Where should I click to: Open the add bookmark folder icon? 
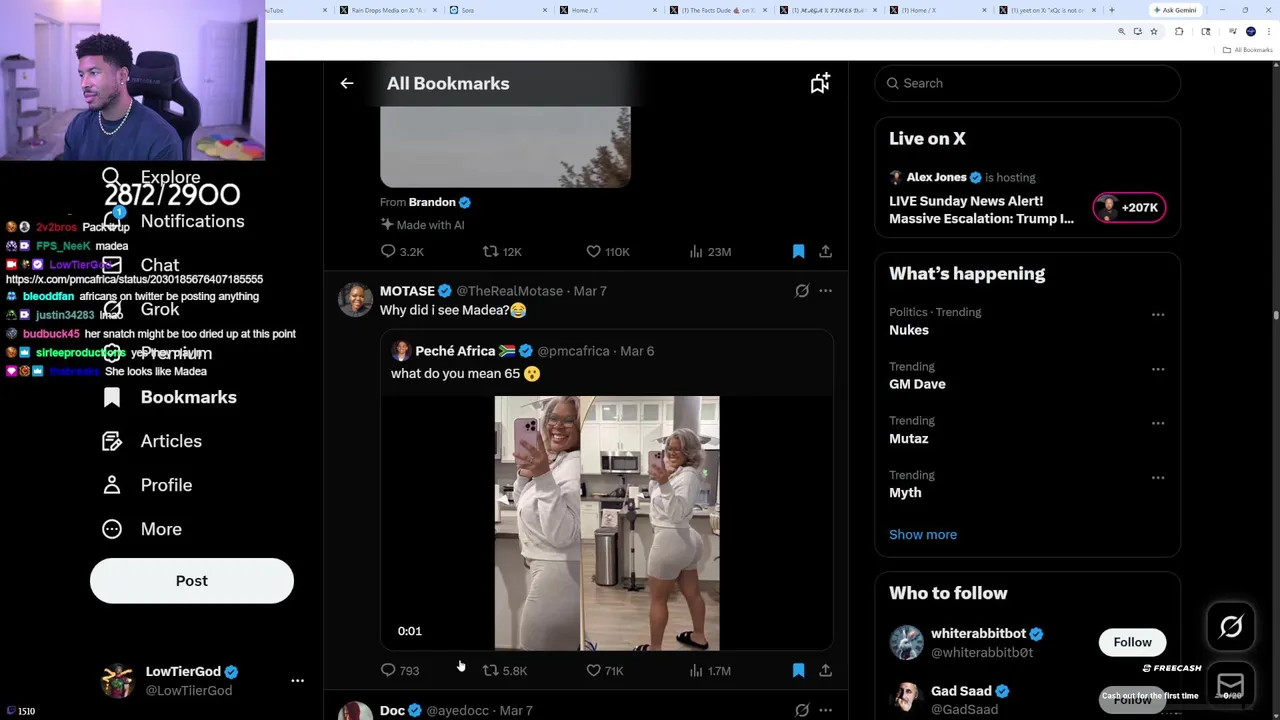pyautogui.click(x=820, y=84)
